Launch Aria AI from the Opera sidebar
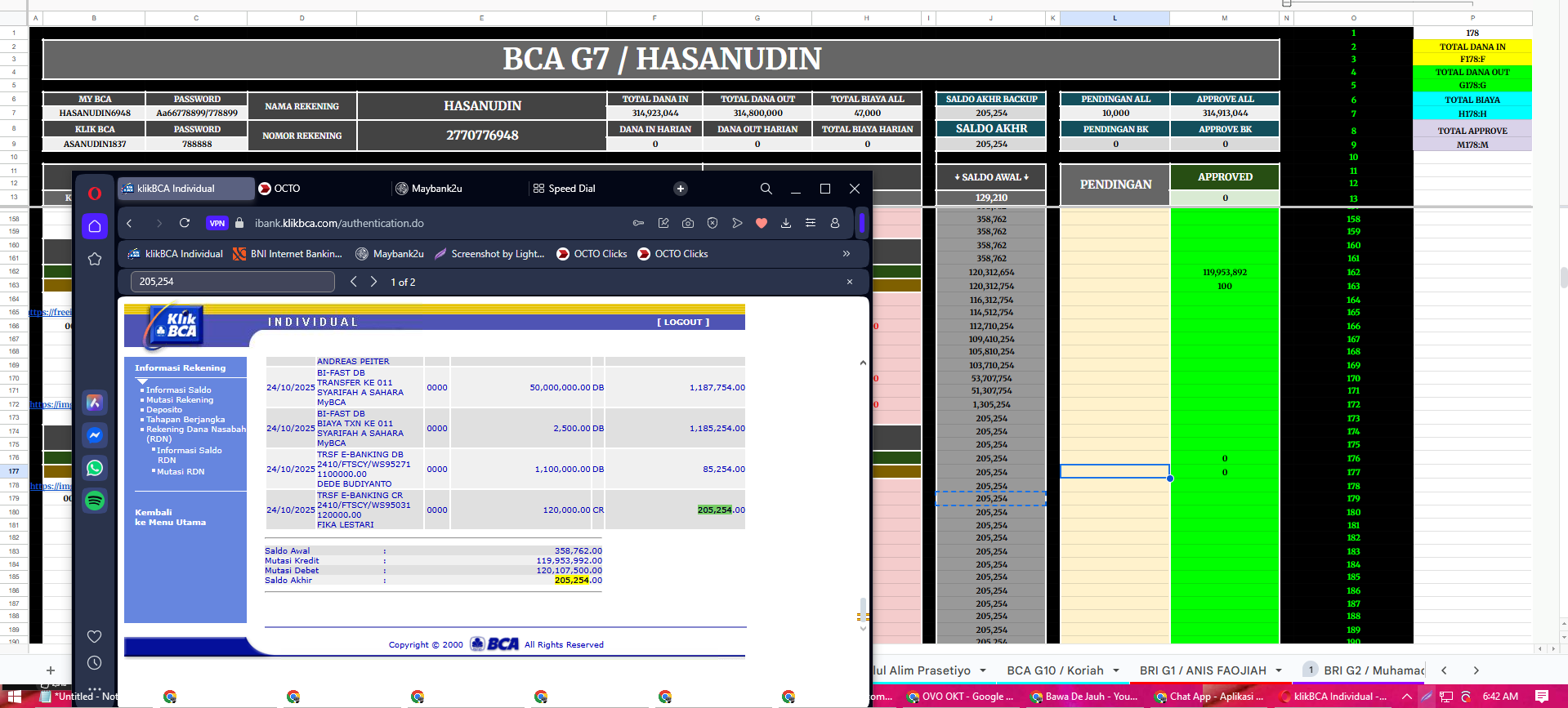This screenshot has width=1568, height=708. tap(95, 403)
